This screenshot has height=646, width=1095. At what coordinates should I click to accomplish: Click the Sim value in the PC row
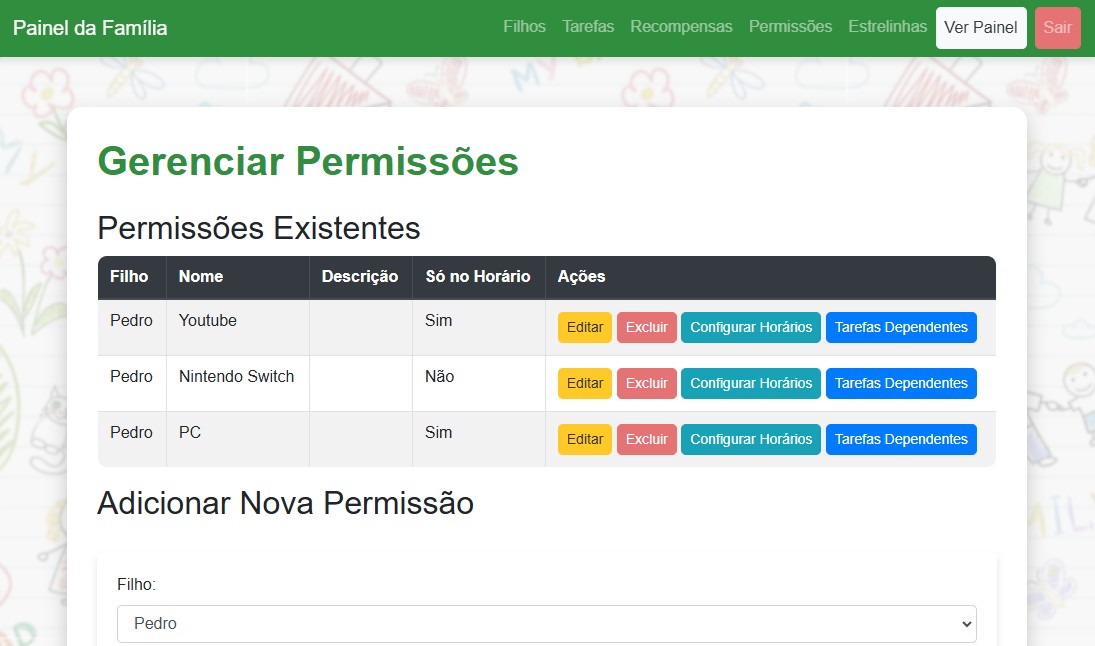click(439, 432)
